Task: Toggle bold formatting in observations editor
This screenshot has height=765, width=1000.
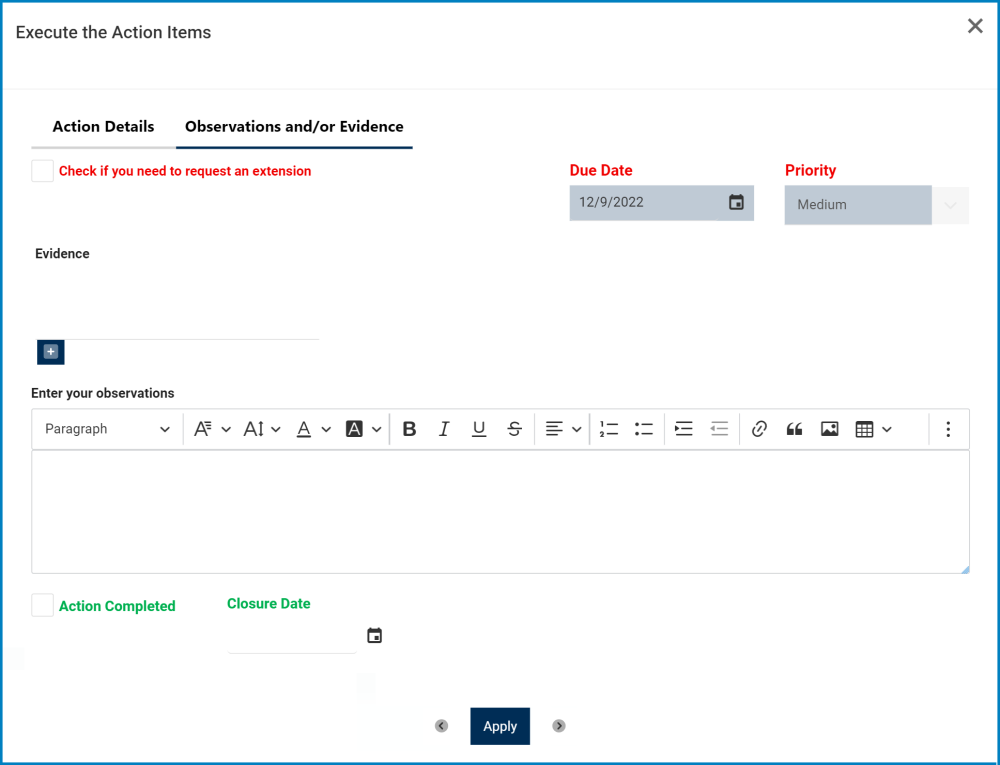Action: point(409,429)
